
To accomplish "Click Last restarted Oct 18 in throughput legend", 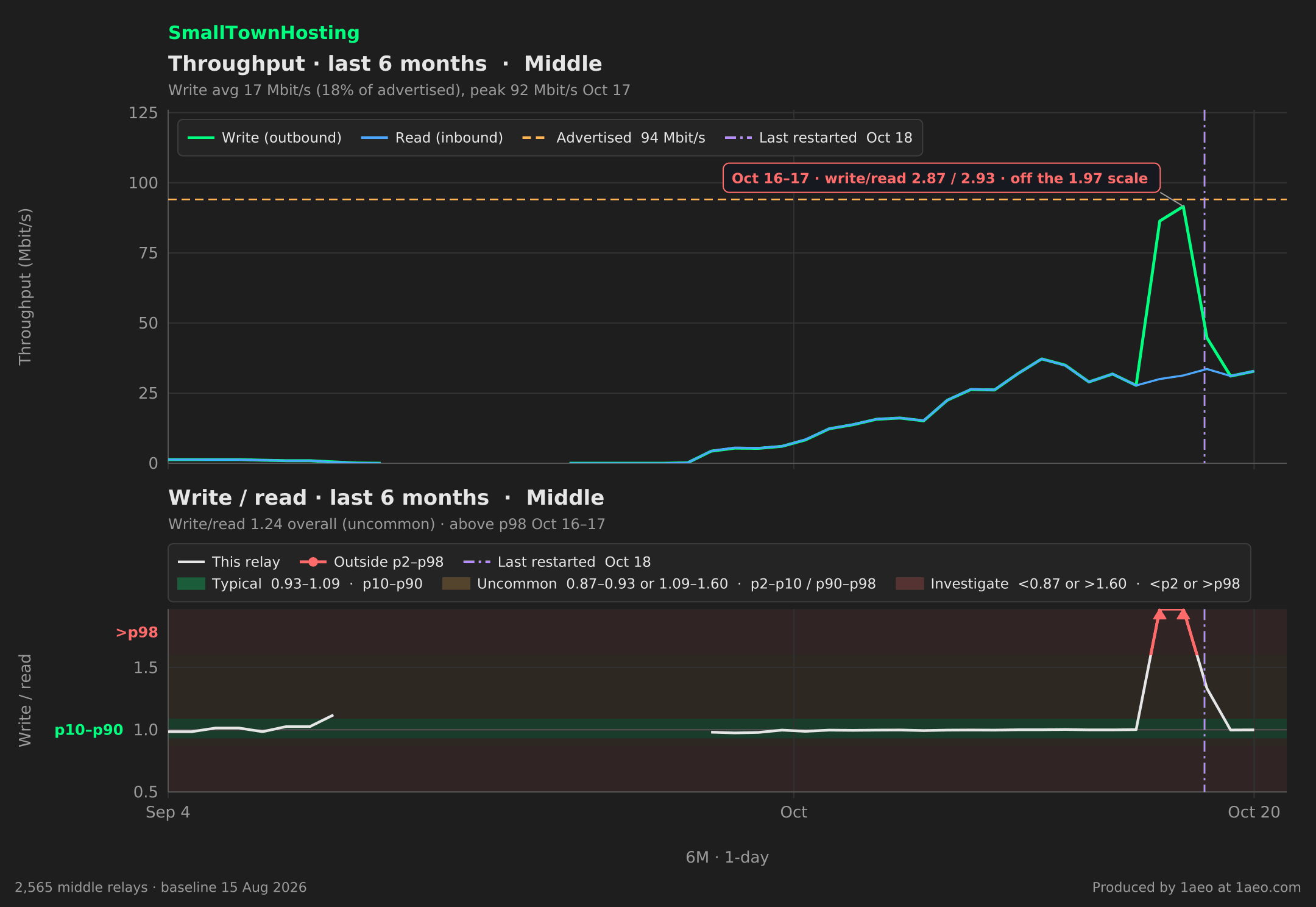I will coord(818,138).
